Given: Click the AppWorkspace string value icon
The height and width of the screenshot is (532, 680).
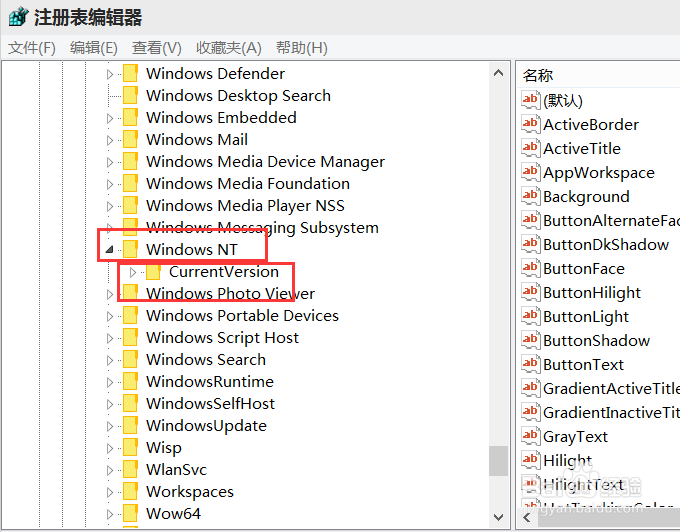Looking at the screenshot, I should [531, 172].
